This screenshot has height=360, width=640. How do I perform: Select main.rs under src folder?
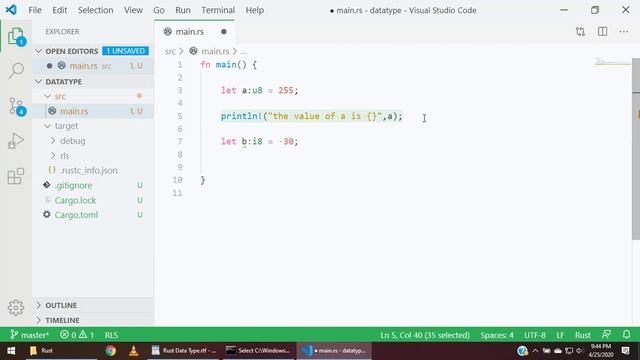93,111
